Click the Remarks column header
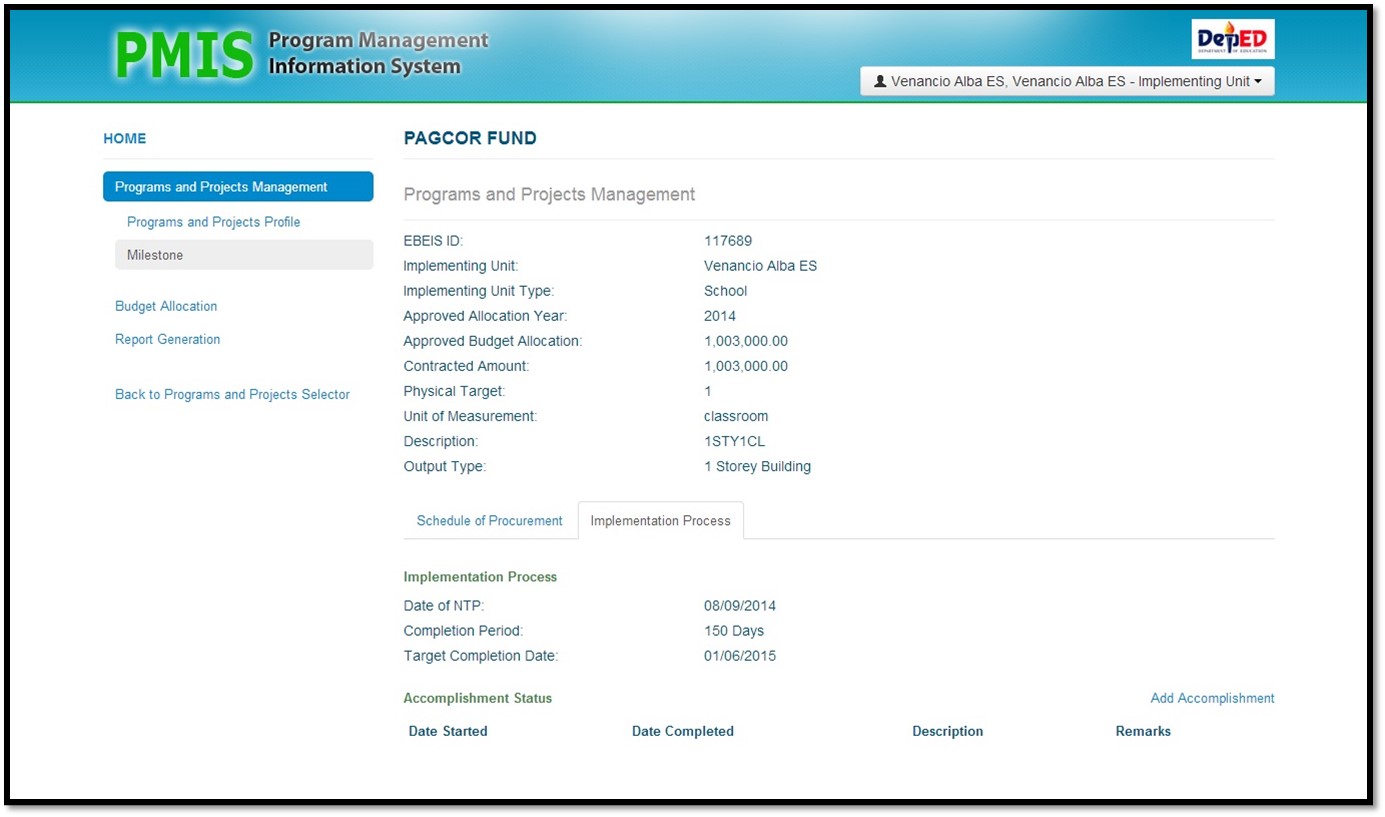1385x817 pixels. pyautogui.click(x=1143, y=731)
